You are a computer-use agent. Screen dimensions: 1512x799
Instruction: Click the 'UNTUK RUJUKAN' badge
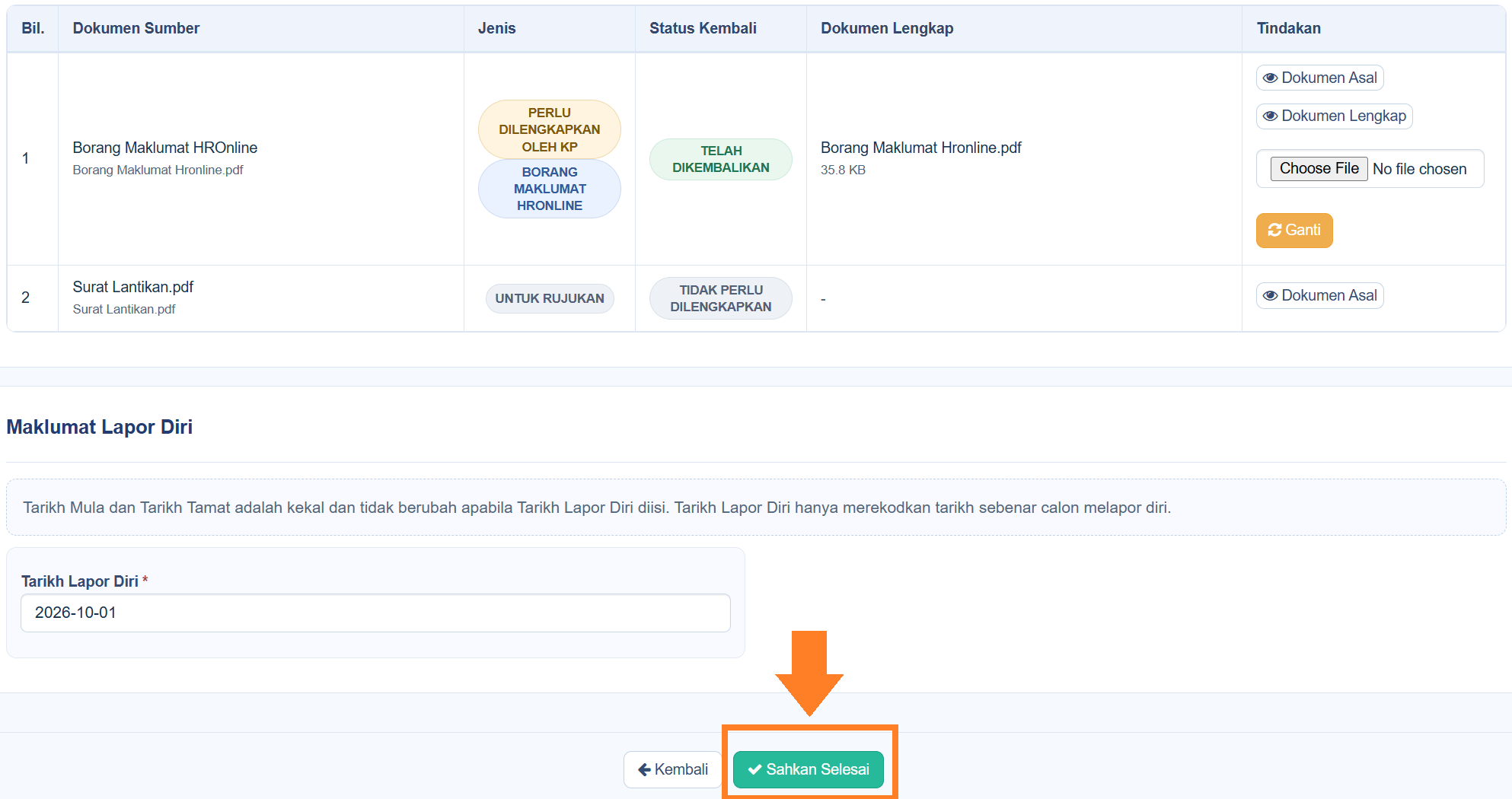click(x=549, y=298)
